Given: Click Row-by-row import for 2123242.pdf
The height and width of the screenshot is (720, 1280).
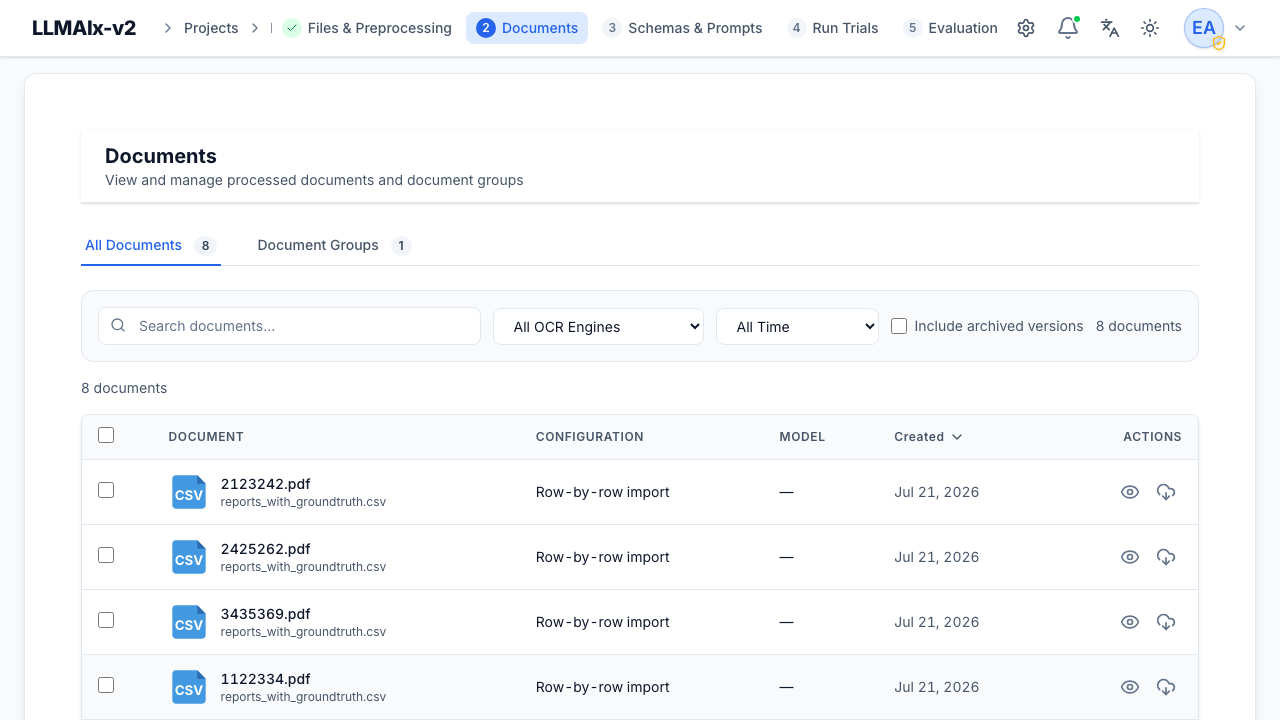Looking at the screenshot, I should point(603,492).
